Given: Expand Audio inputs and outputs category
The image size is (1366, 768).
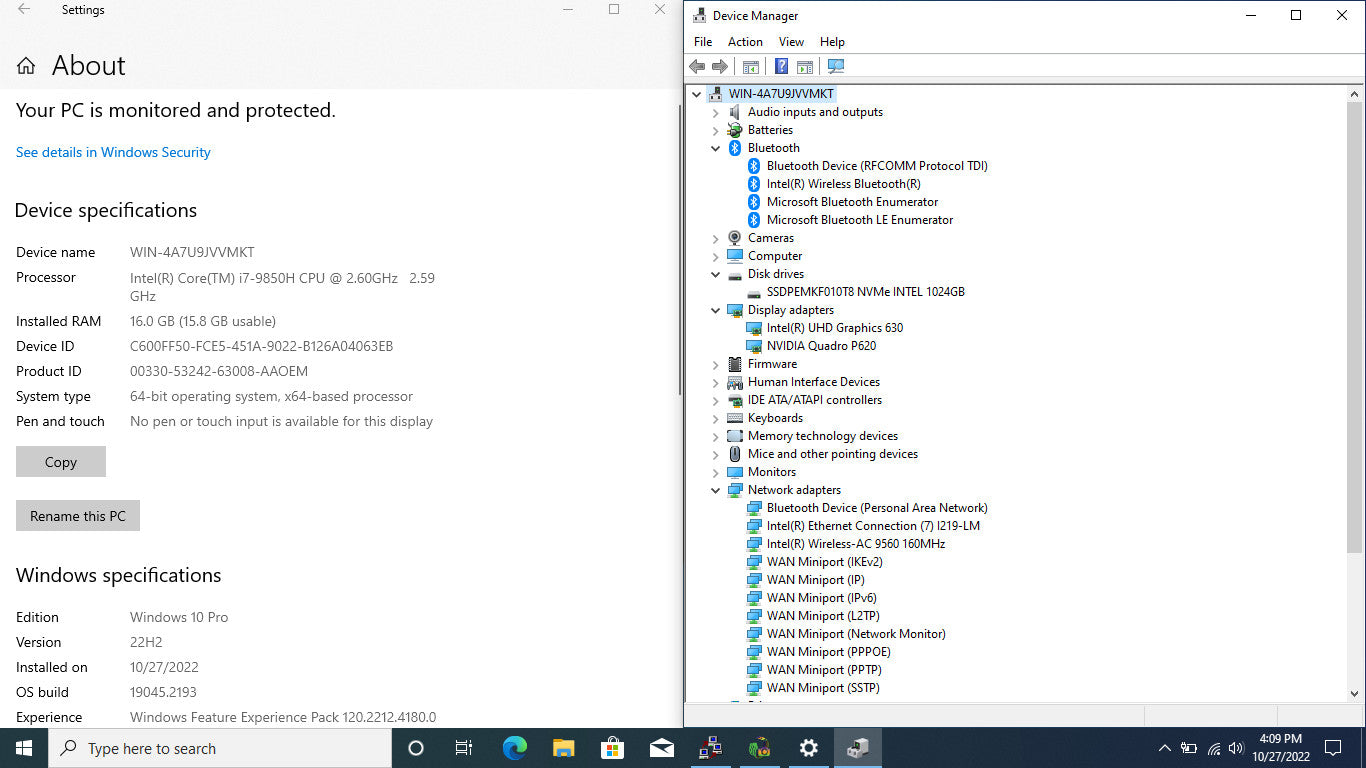Looking at the screenshot, I should coord(716,112).
